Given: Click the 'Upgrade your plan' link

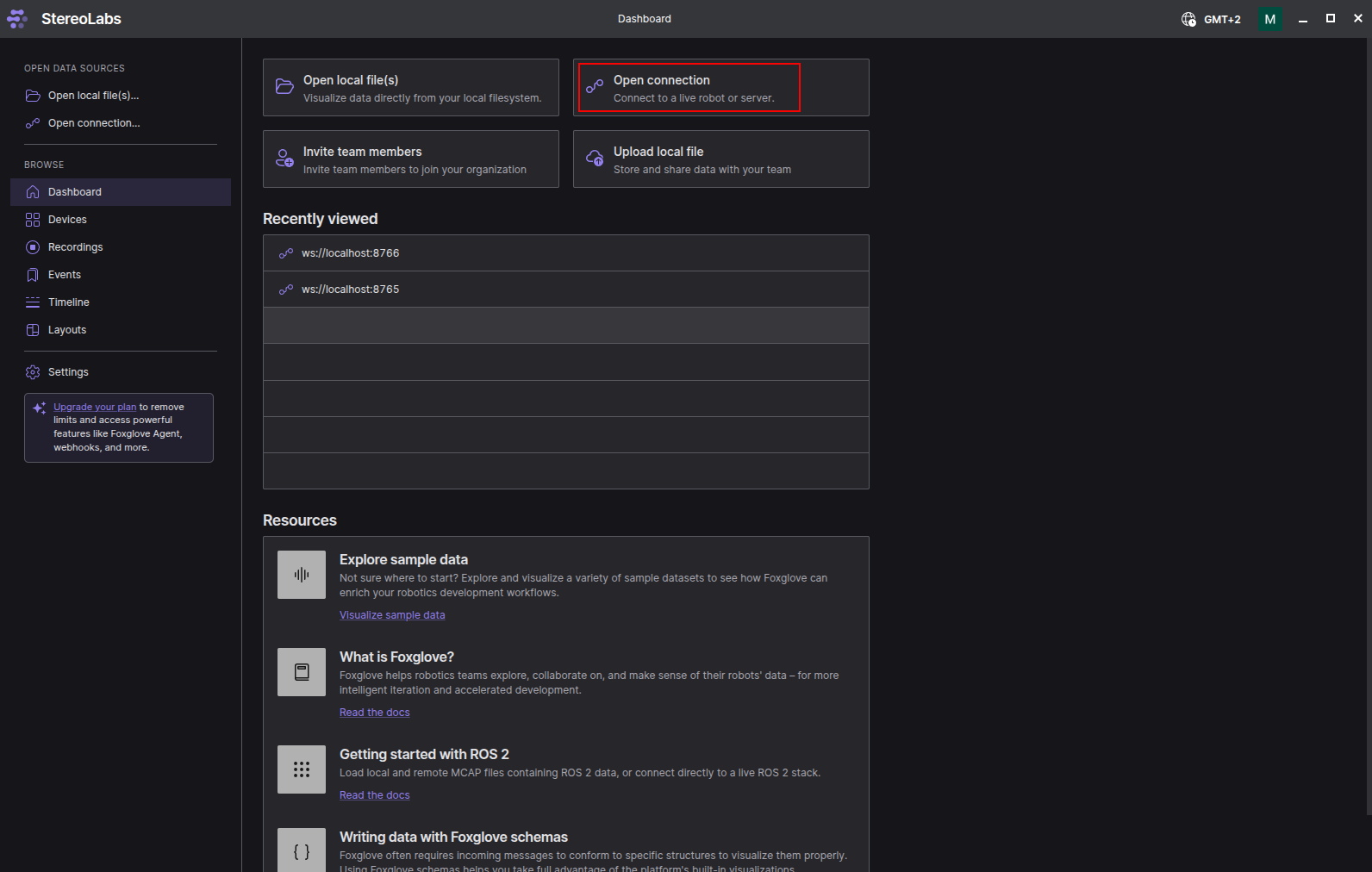Looking at the screenshot, I should click(95, 407).
